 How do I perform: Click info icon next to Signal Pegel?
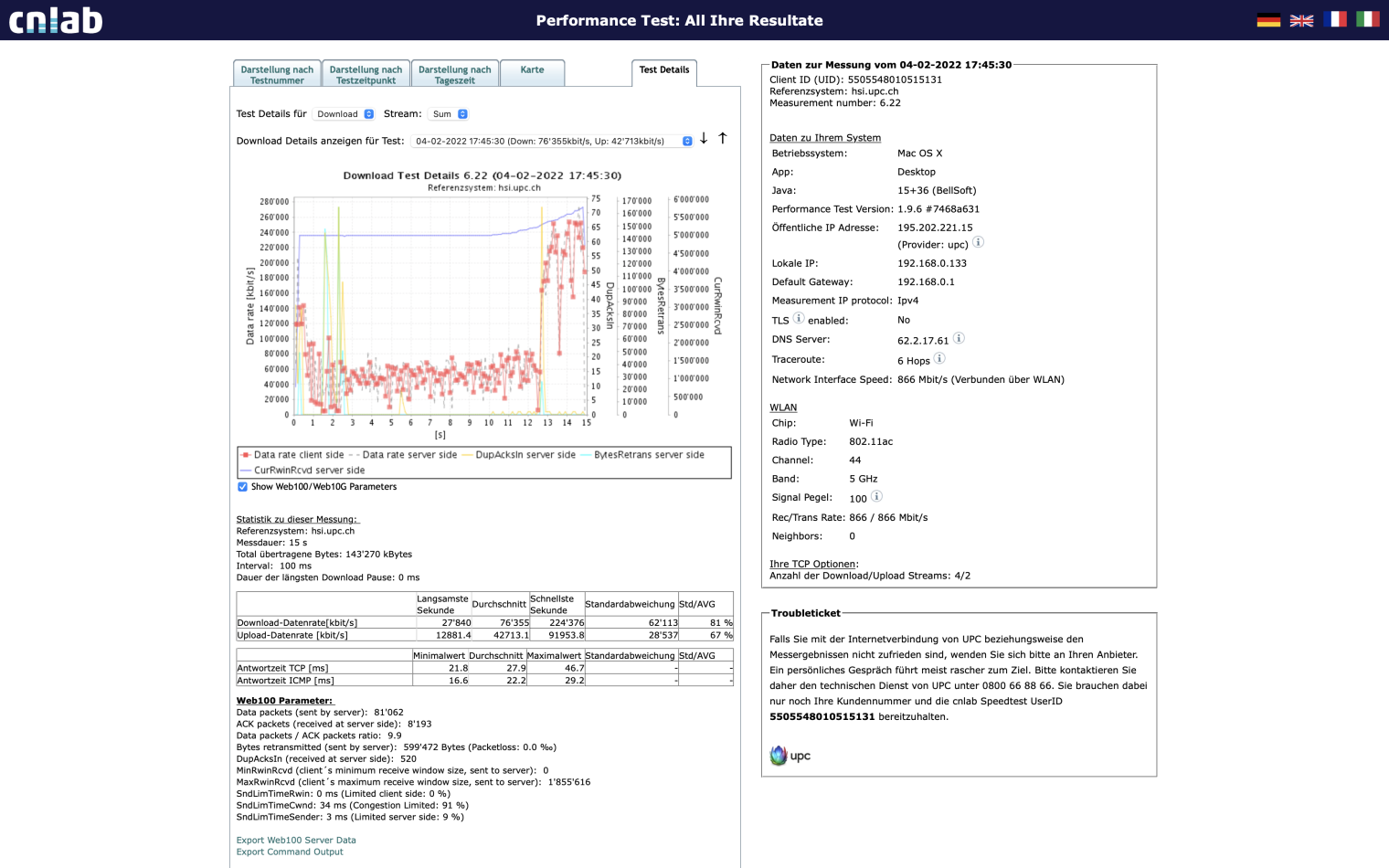coord(876,497)
